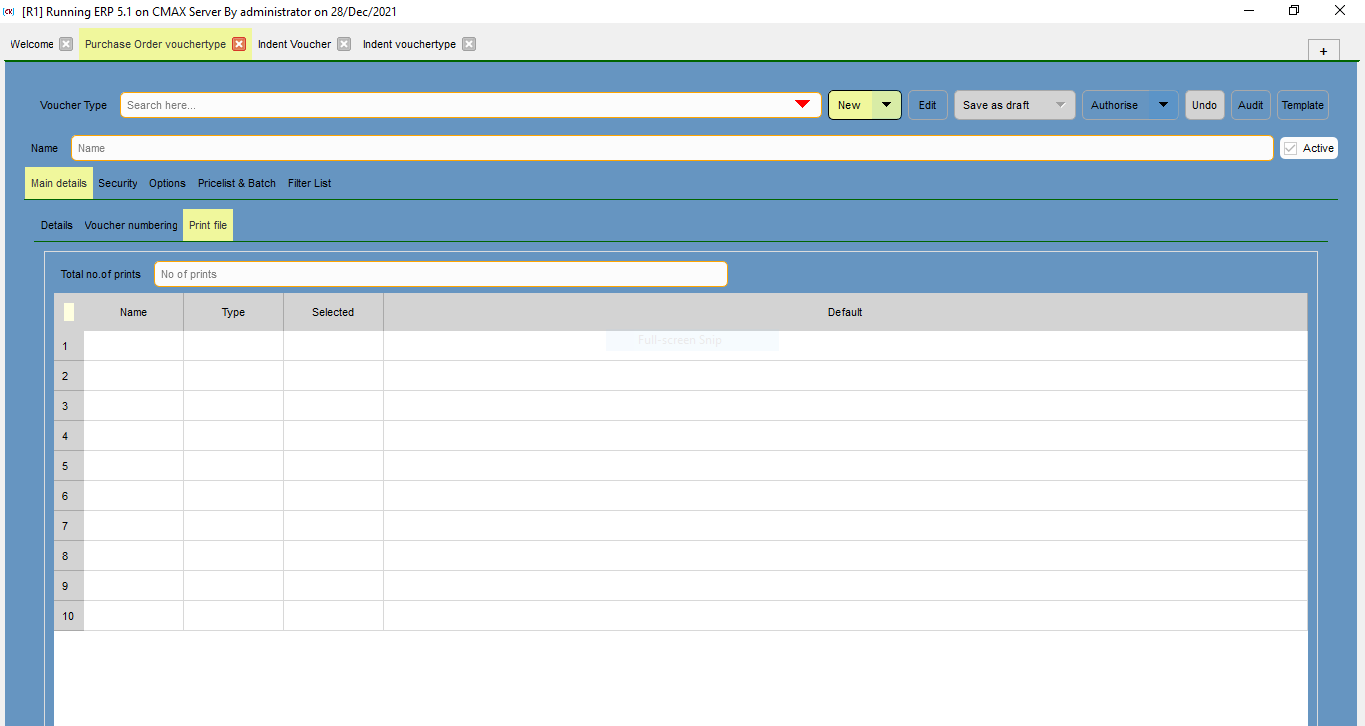Open the Security tab
This screenshot has height=726, width=1365.
coord(118,183)
